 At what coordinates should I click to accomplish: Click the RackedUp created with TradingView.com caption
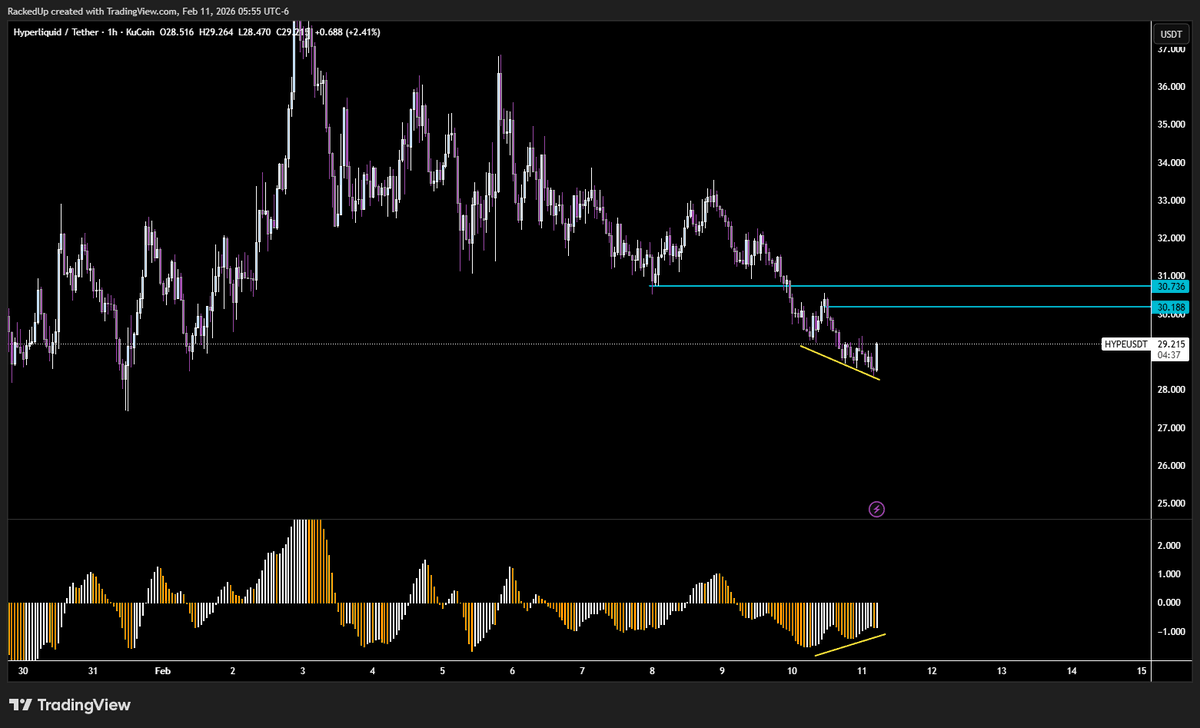click(148, 11)
